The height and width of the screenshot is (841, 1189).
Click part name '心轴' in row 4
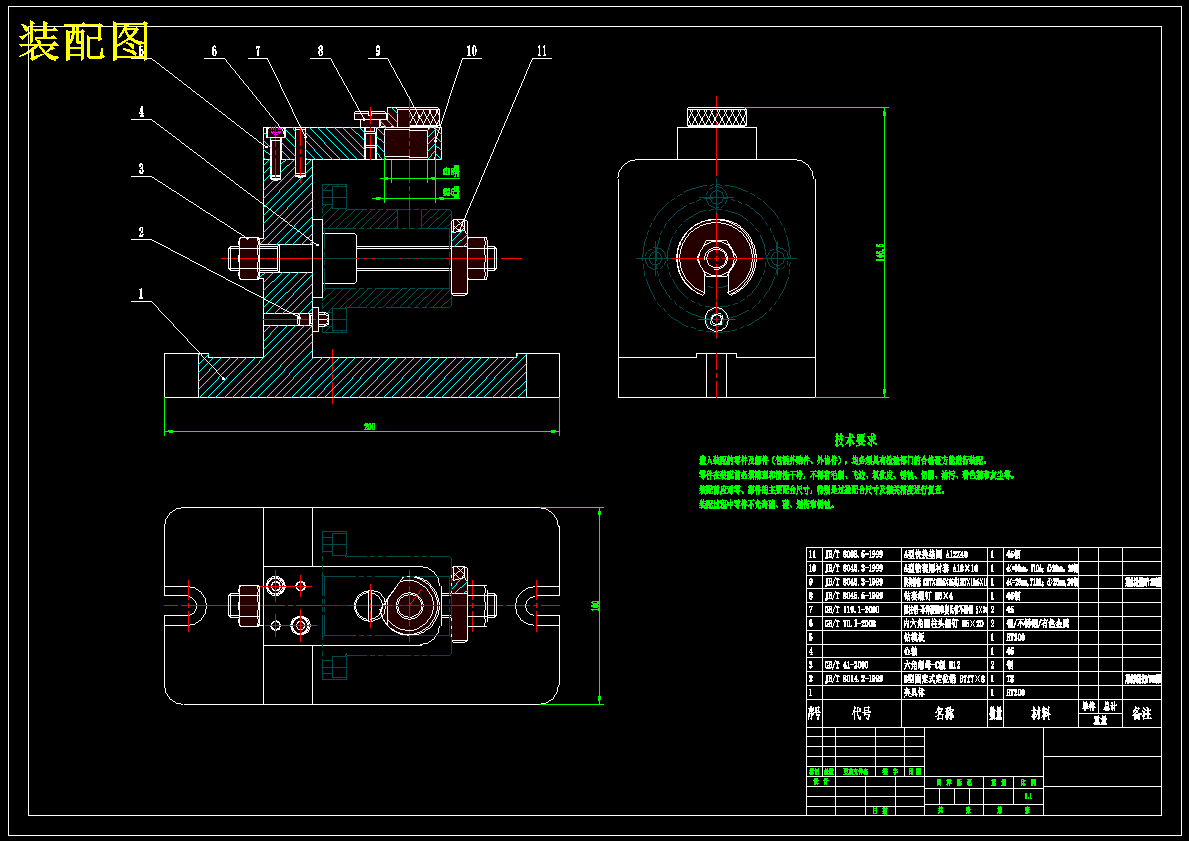point(911,651)
